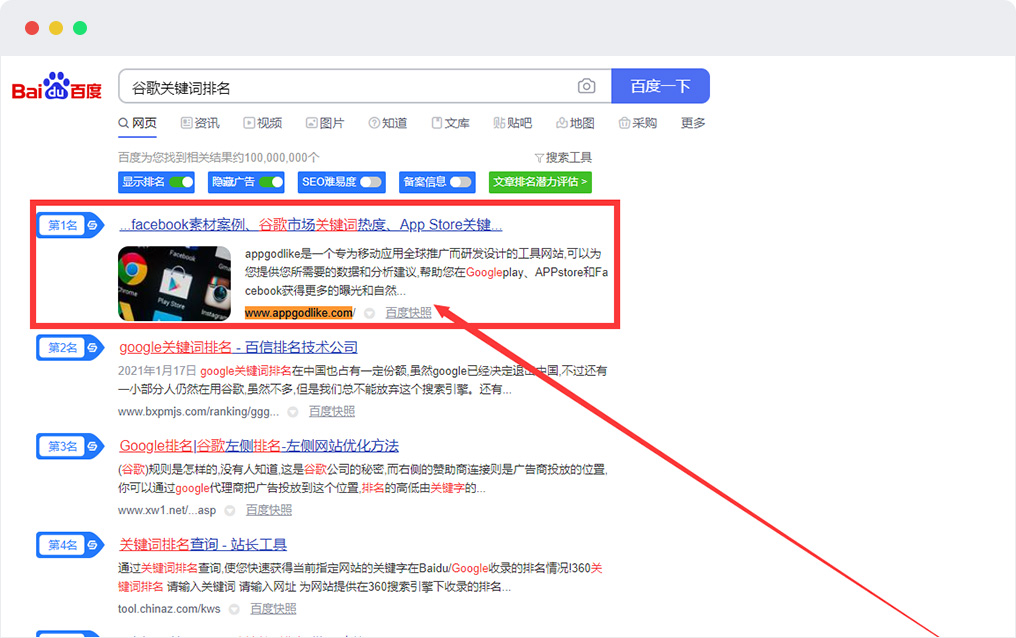Click the 第2名 rank badge icon

click(70, 348)
